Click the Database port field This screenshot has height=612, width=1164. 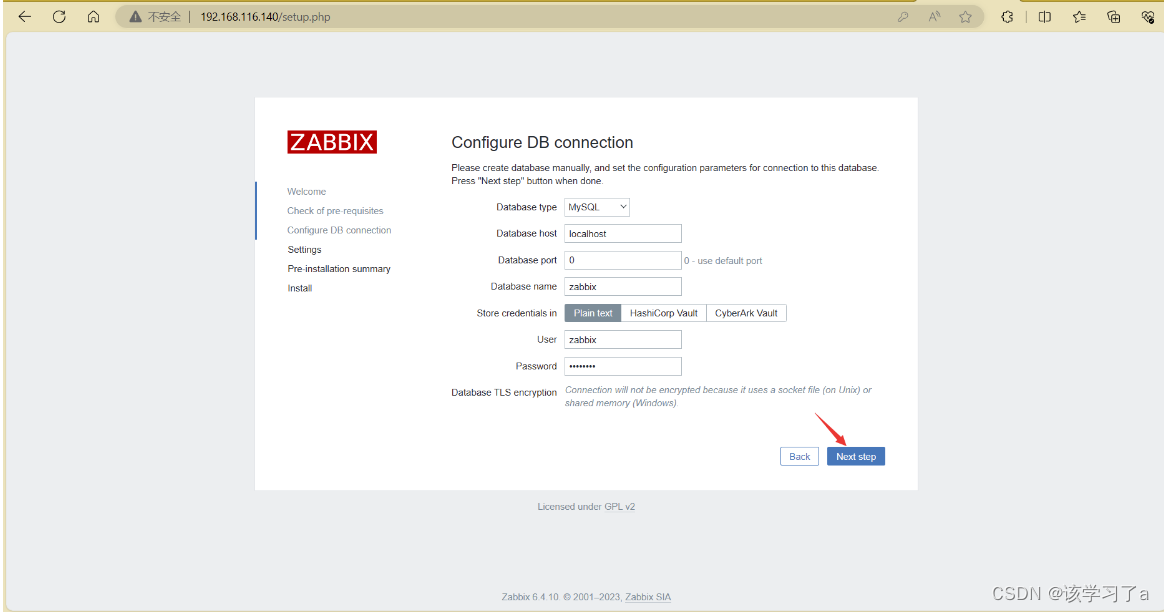(x=623, y=260)
